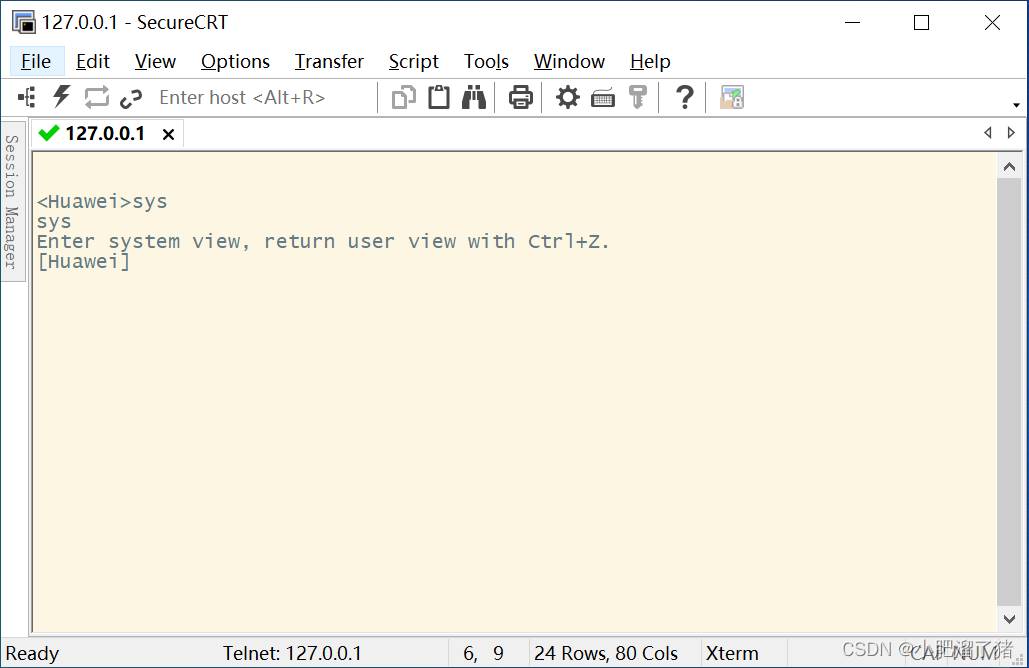Open the Options menu
This screenshot has width=1029, height=668.
tap(236, 62)
